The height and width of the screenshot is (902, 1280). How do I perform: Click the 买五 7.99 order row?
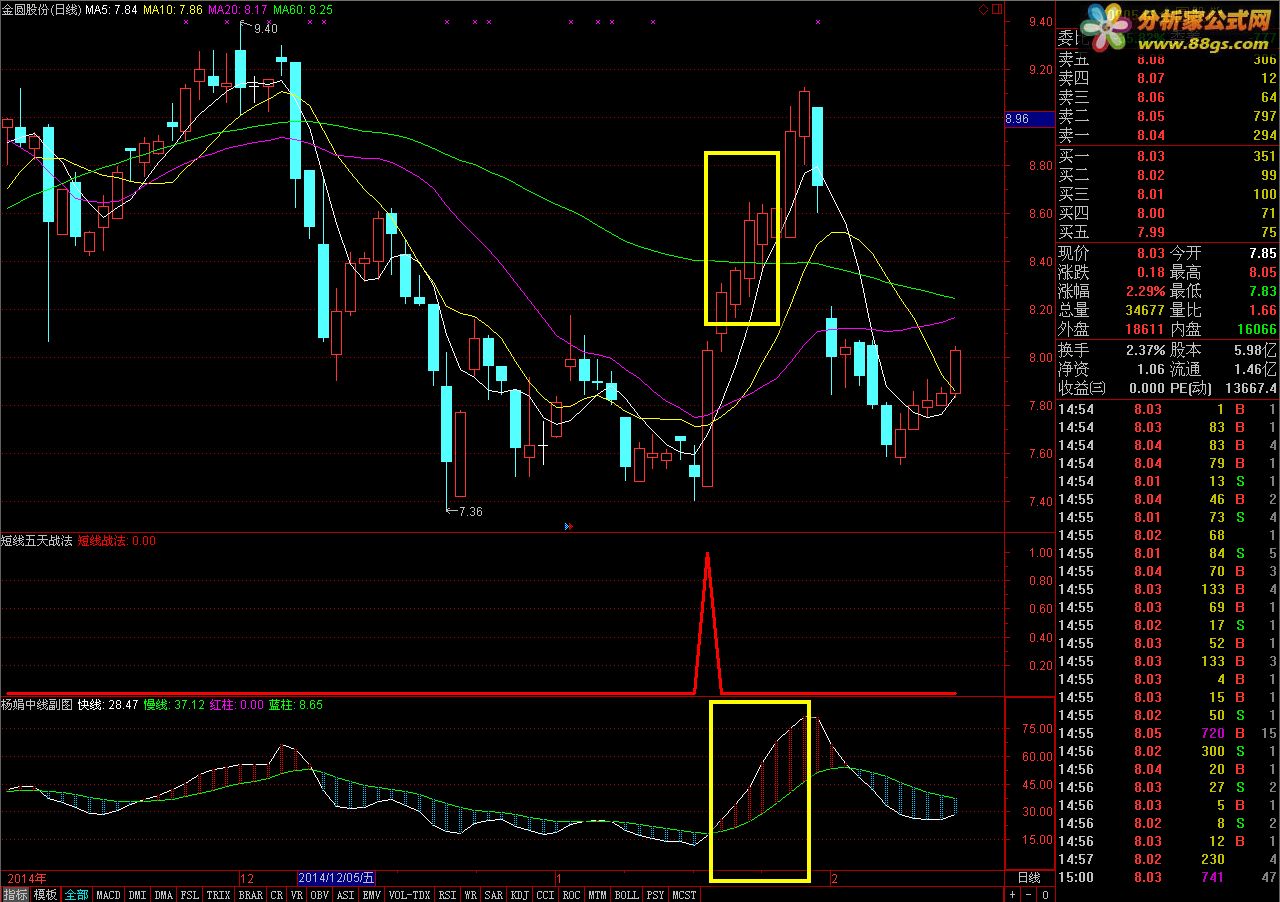pos(1168,232)
